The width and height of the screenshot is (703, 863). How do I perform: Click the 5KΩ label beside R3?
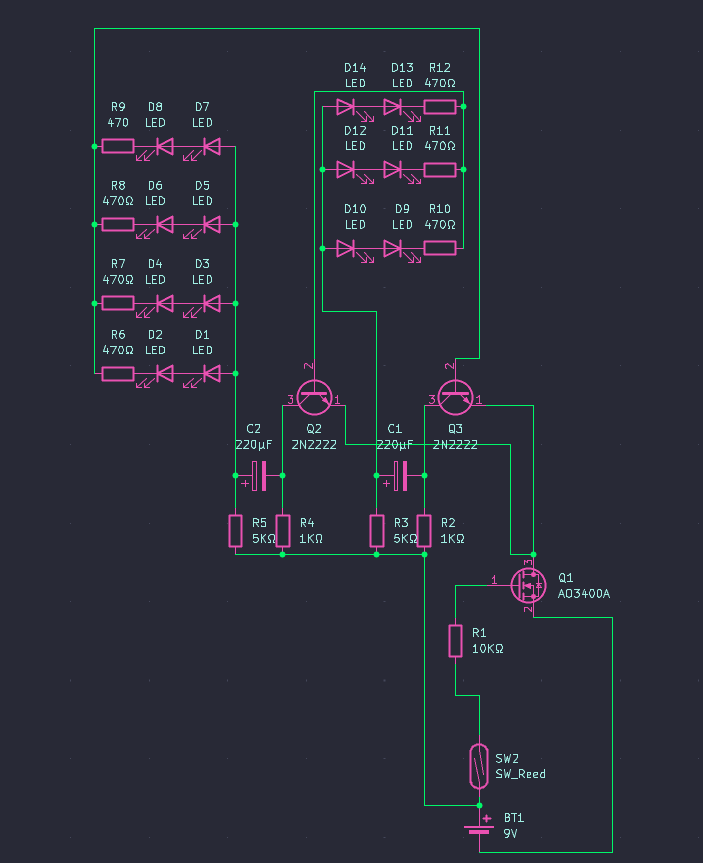(x=405, y=539)
